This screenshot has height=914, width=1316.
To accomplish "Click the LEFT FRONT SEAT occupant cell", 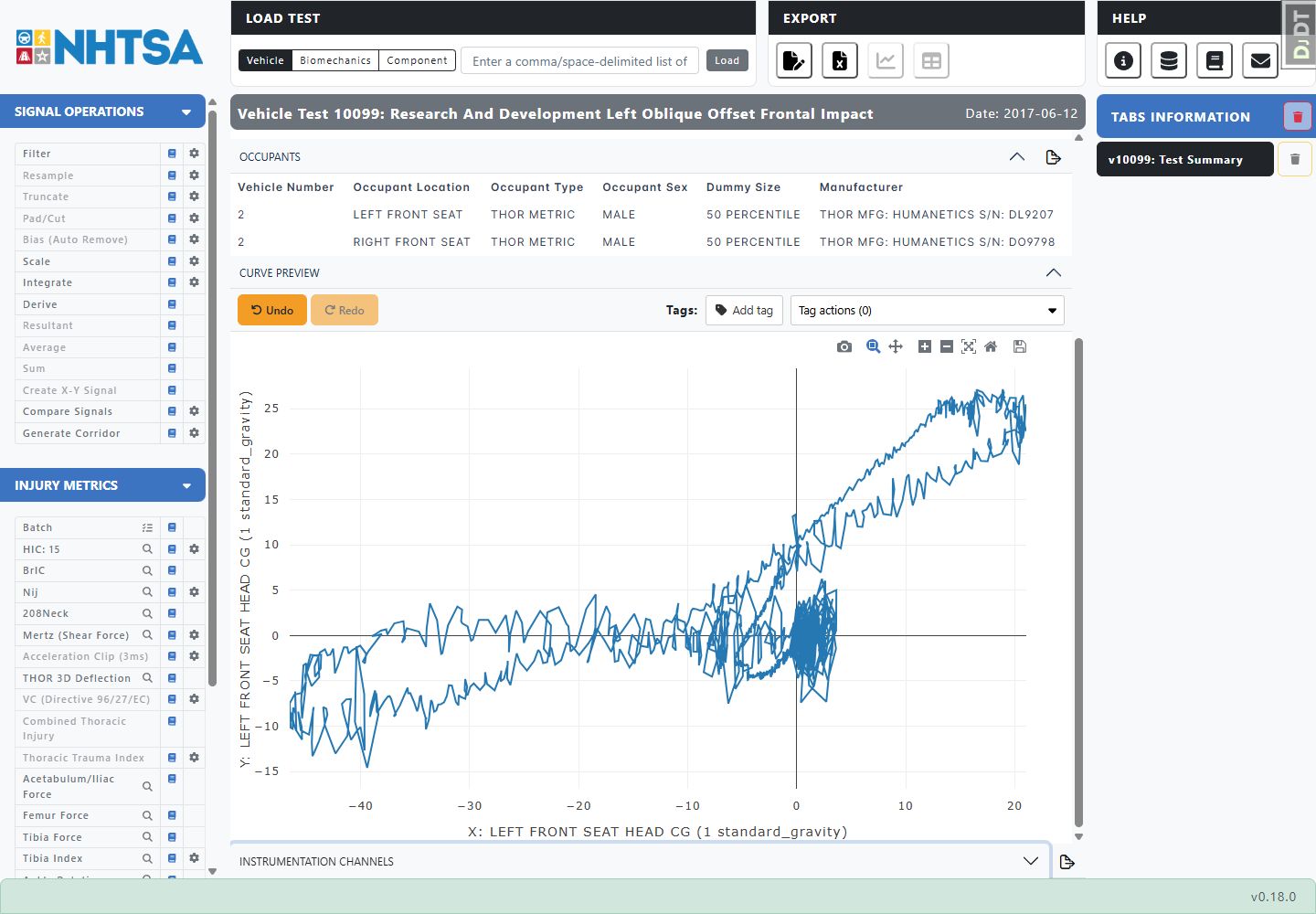I will click(408, 215).
